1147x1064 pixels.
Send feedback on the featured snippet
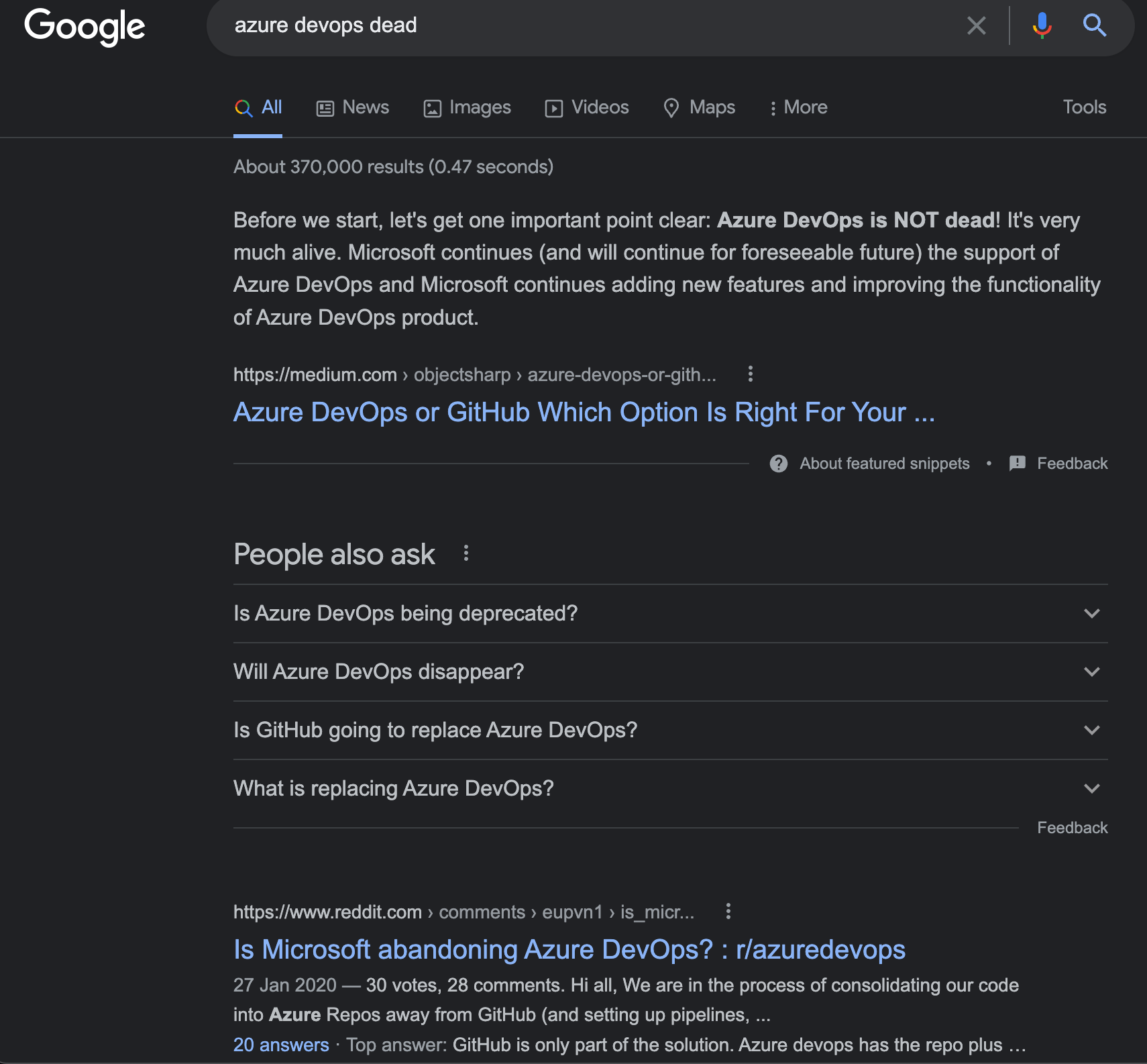tap(1073, 464)
